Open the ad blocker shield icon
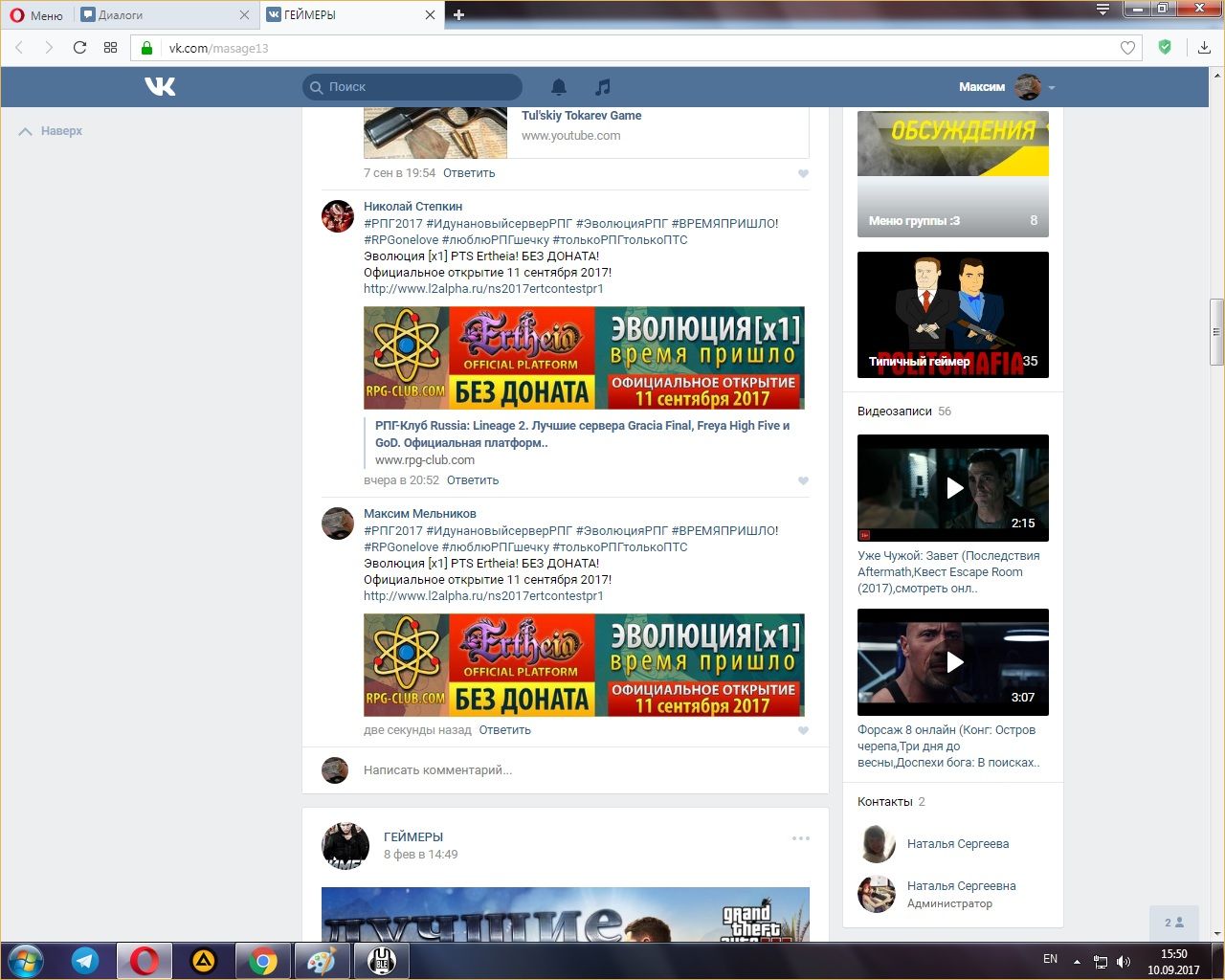 (1165, 47)
